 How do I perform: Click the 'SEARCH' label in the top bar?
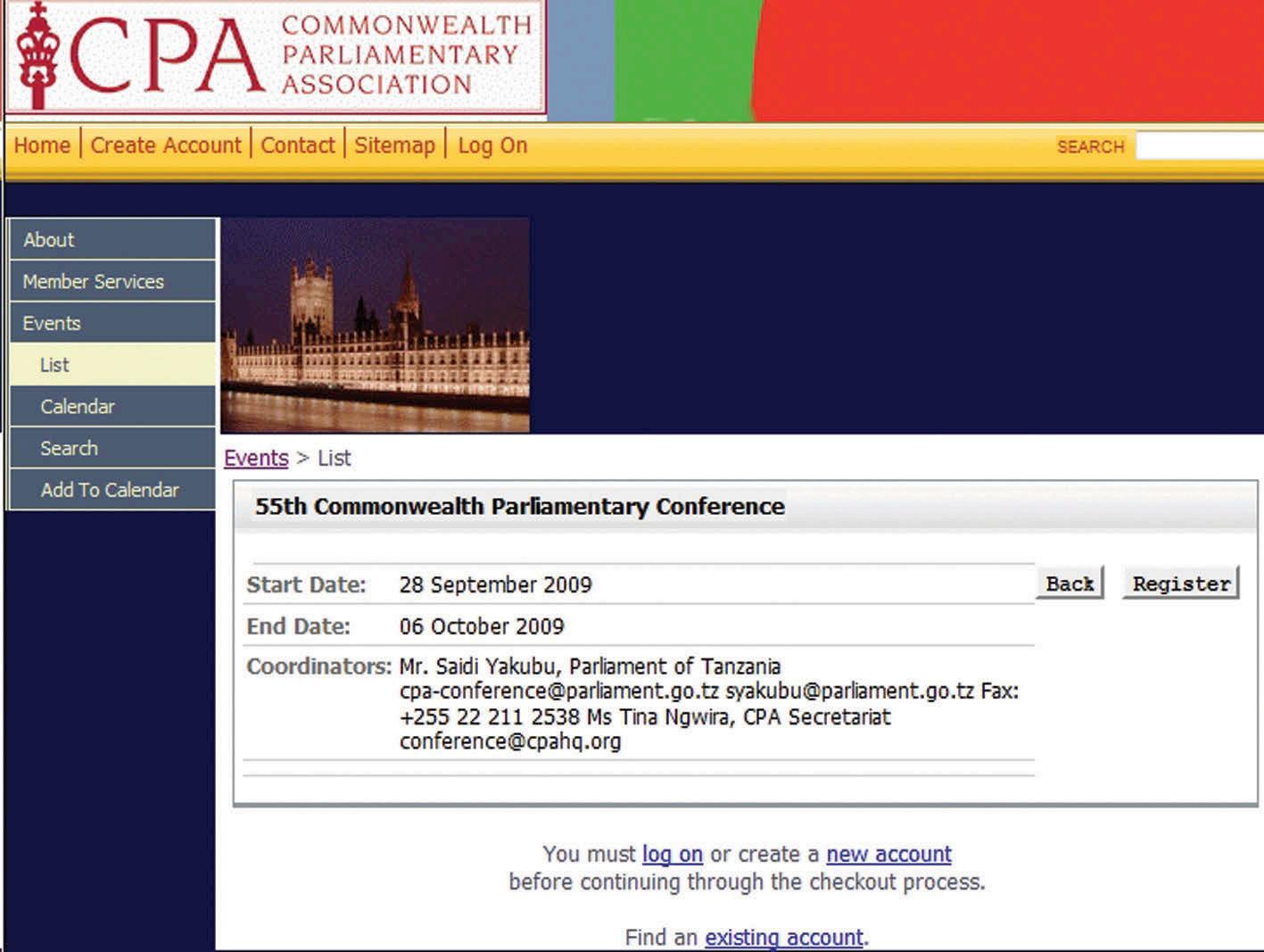[x=1090, y=146]
